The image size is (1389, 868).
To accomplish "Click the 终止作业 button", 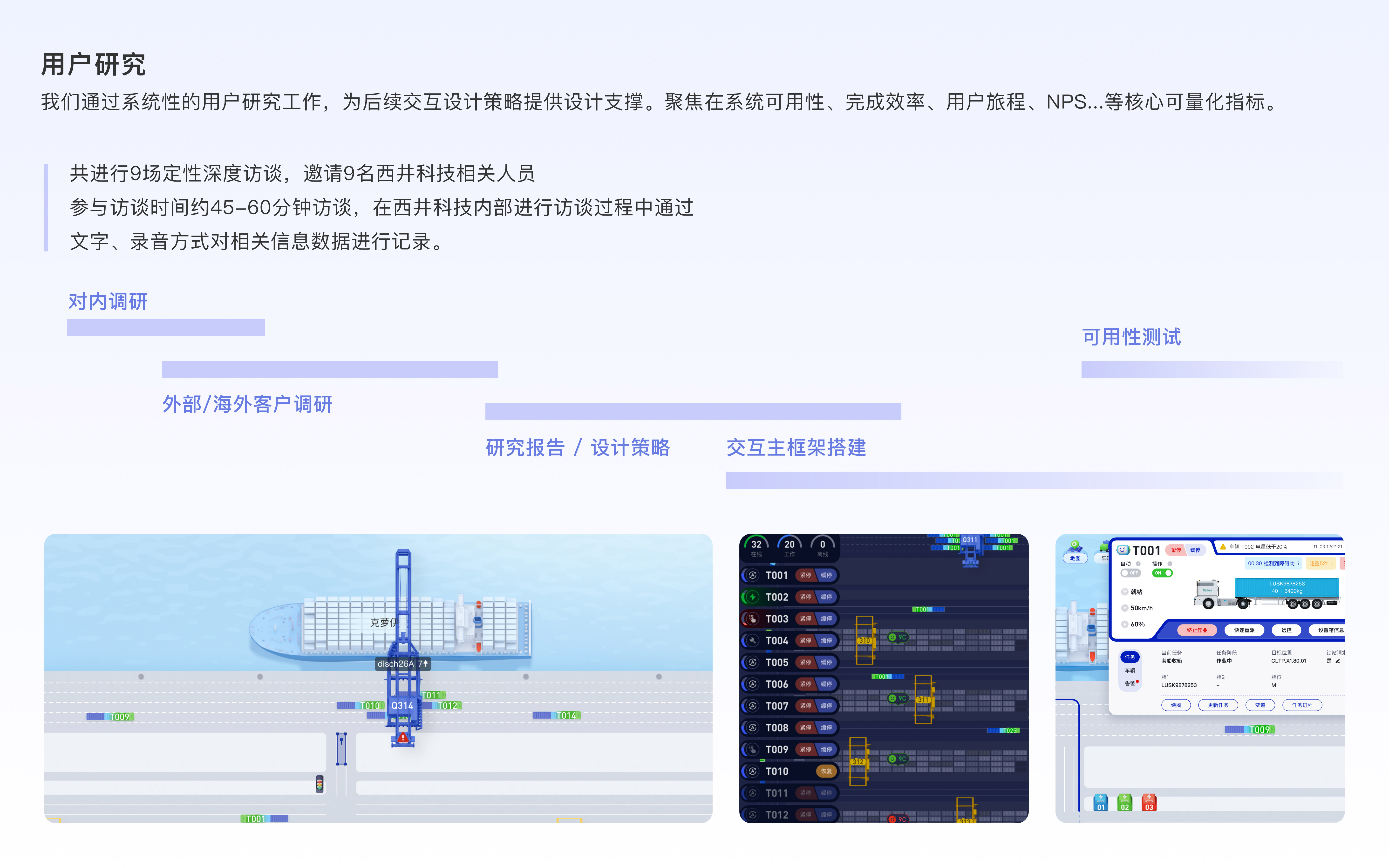I will click(1197, 630).
